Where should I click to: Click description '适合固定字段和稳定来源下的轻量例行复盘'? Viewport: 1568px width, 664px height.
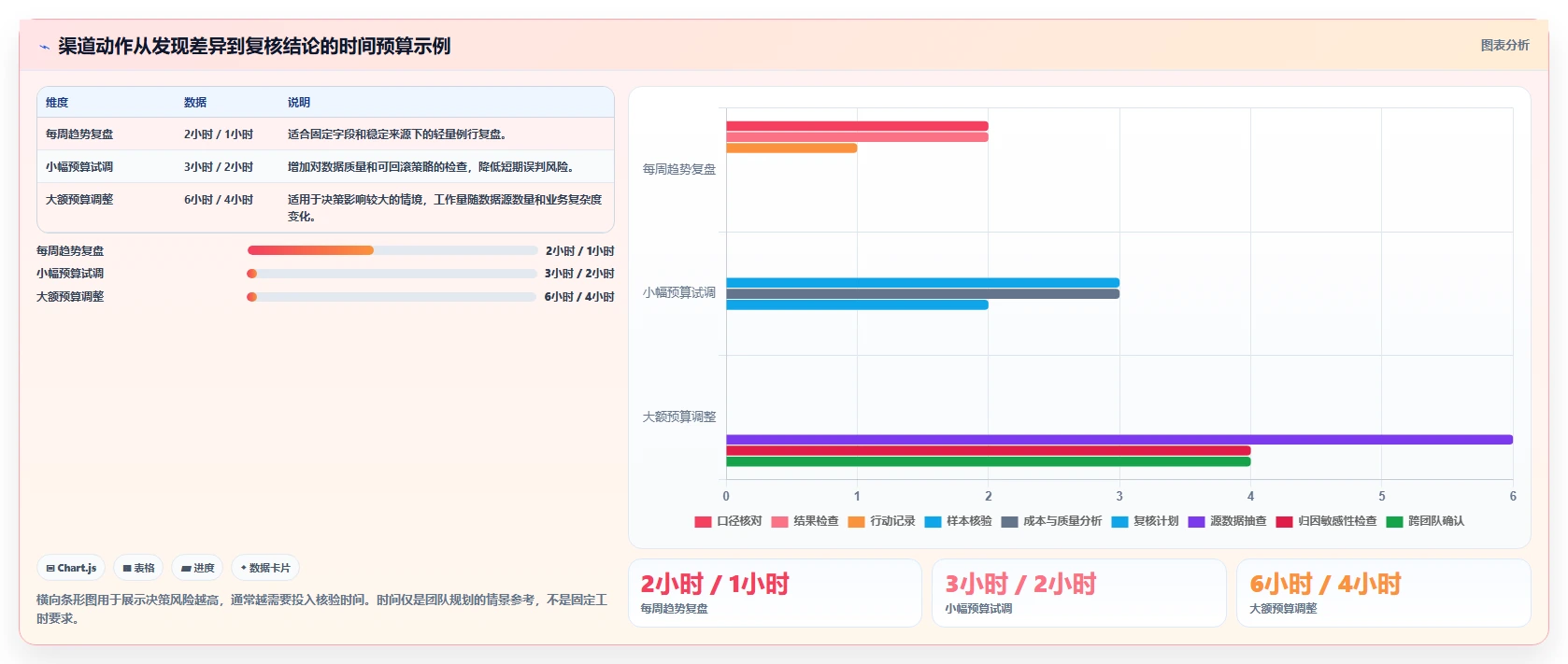point(397,134)
